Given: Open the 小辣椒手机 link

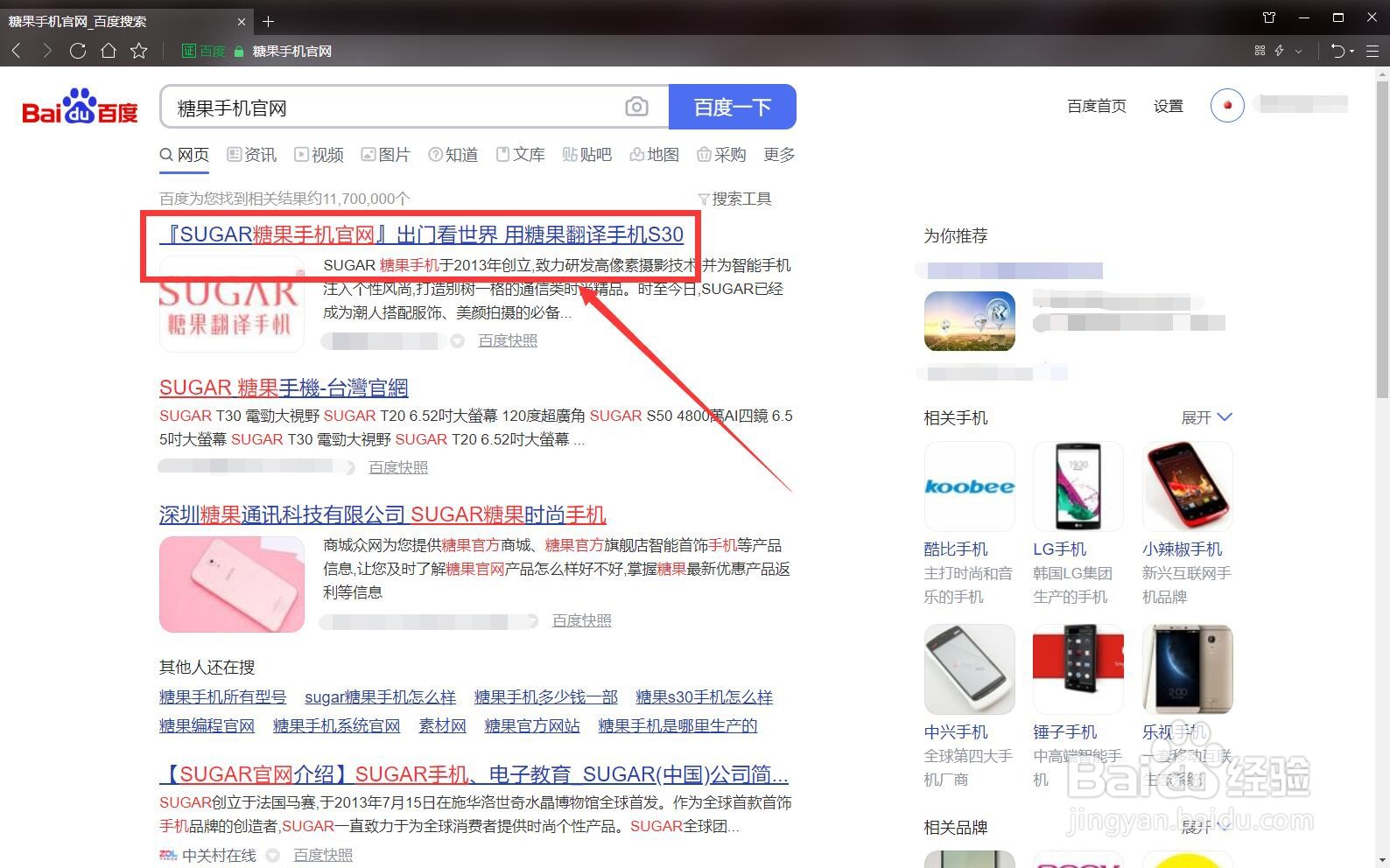Looking at the screenshot, I should pyautogui.click(x=1182, y=549).
